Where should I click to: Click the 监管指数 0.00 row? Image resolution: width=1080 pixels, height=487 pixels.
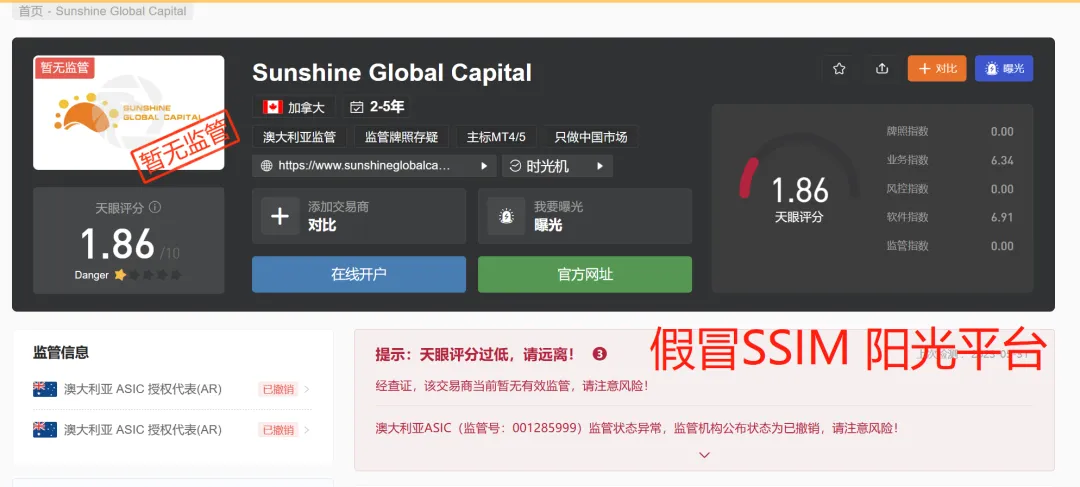click(950, 246)
